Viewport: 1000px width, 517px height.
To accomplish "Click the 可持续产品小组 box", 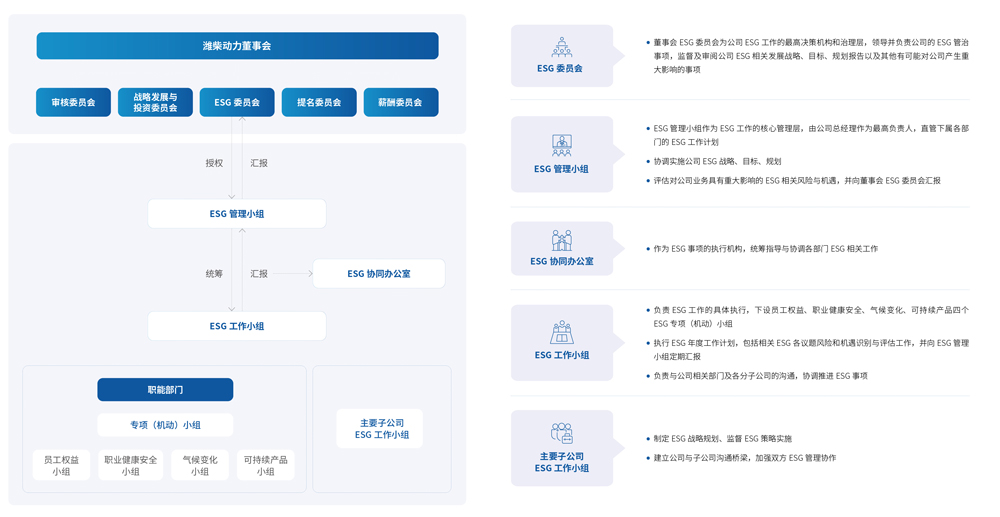I will [266, 466].
